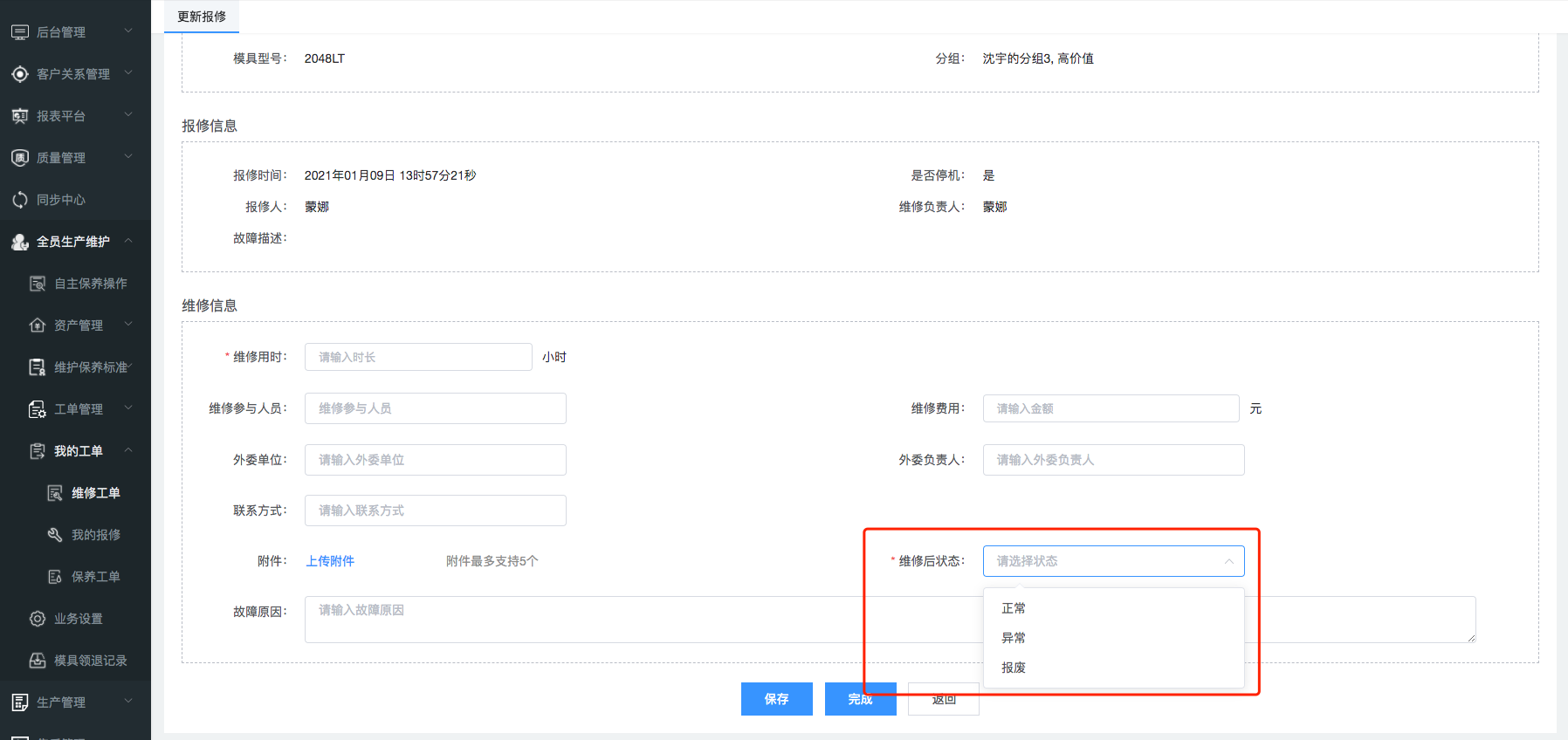1568x740 pixels.
Task: Expand the 工单管理 submenu chevron
Action: [x=128, y=408]
